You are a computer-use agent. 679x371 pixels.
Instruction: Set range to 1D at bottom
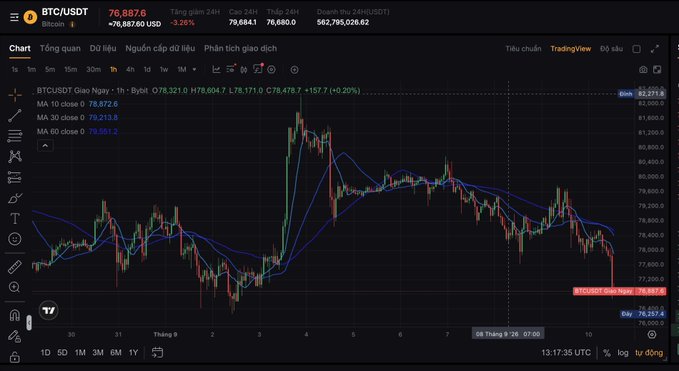coord(45,353)
